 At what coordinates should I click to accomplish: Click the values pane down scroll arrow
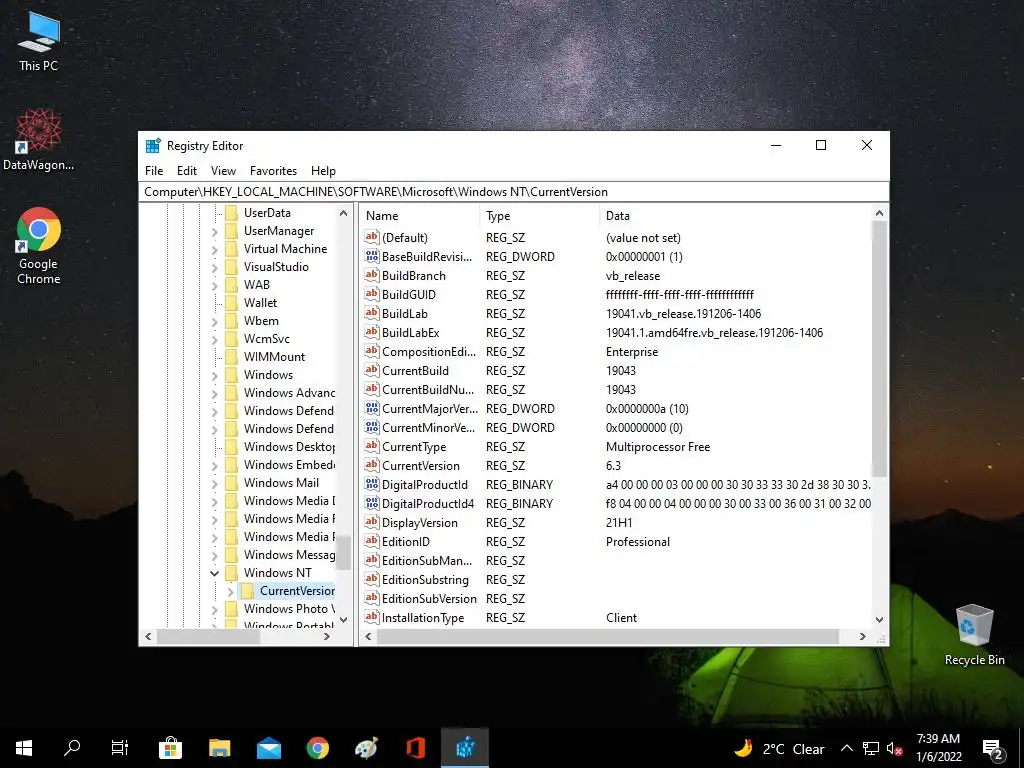click(879, 620)
